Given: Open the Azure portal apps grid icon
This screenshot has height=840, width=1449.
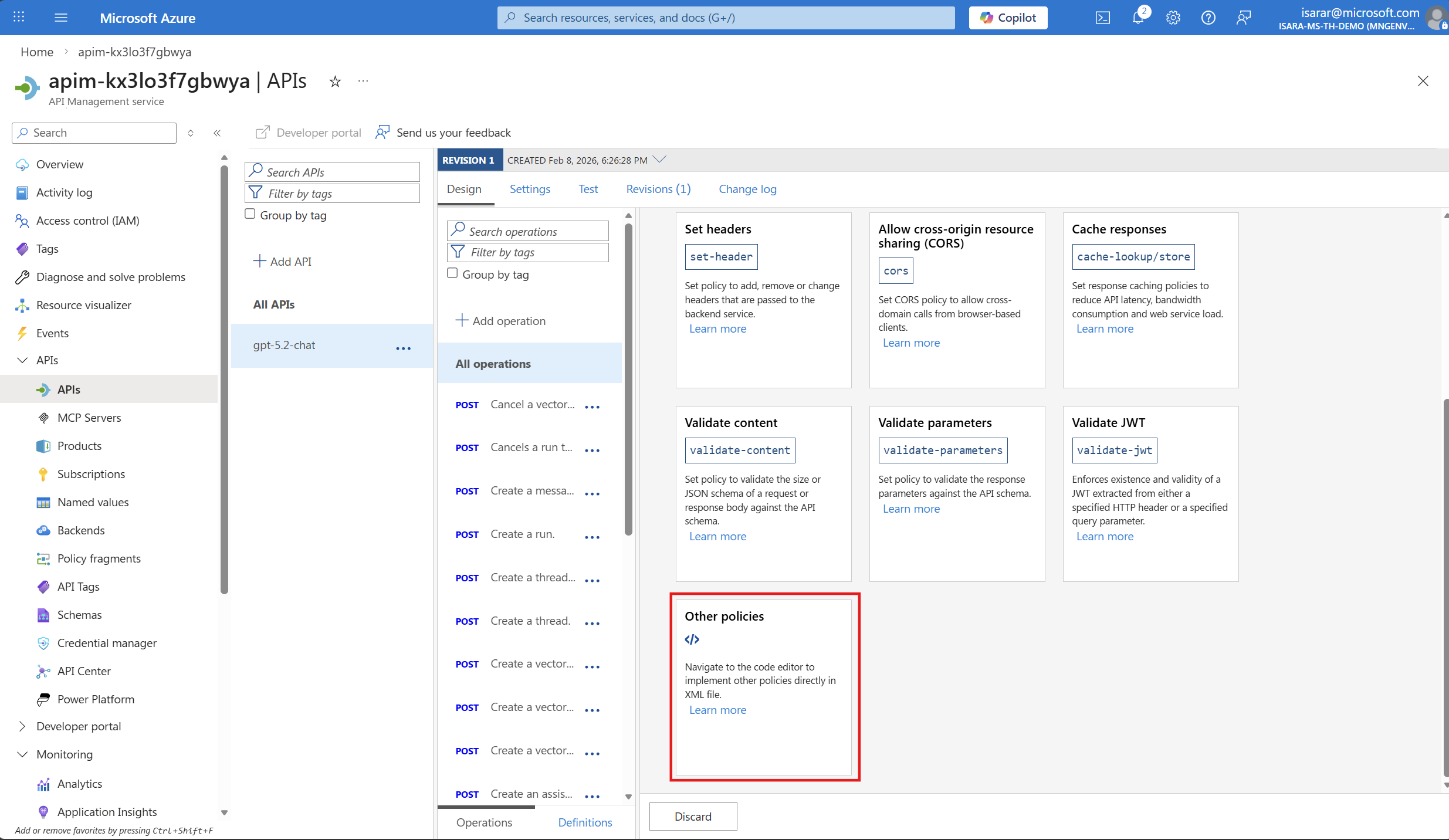Looking at the screenshot, I should (19, 18).
